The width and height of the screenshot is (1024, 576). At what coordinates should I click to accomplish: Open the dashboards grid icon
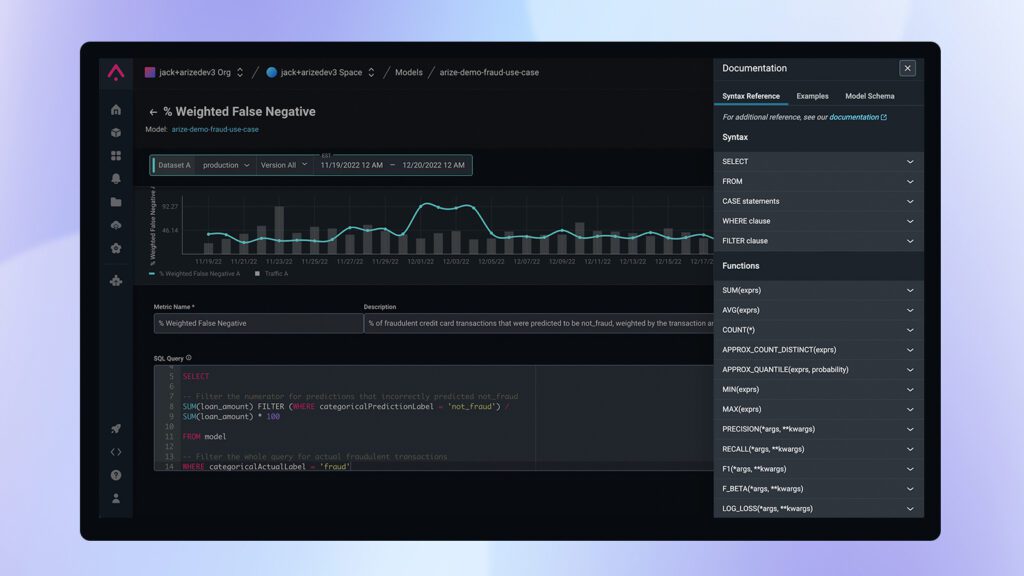(x=116, y=155)
